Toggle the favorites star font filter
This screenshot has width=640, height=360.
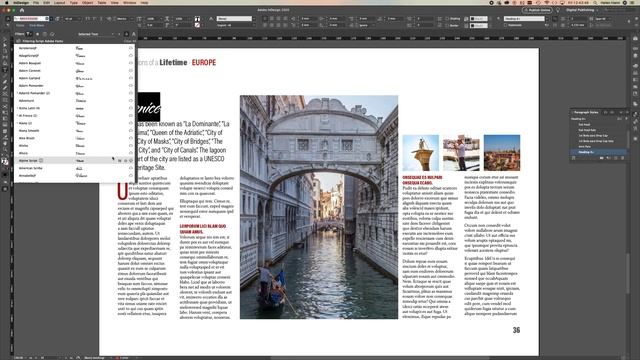[x=38, y=34]
